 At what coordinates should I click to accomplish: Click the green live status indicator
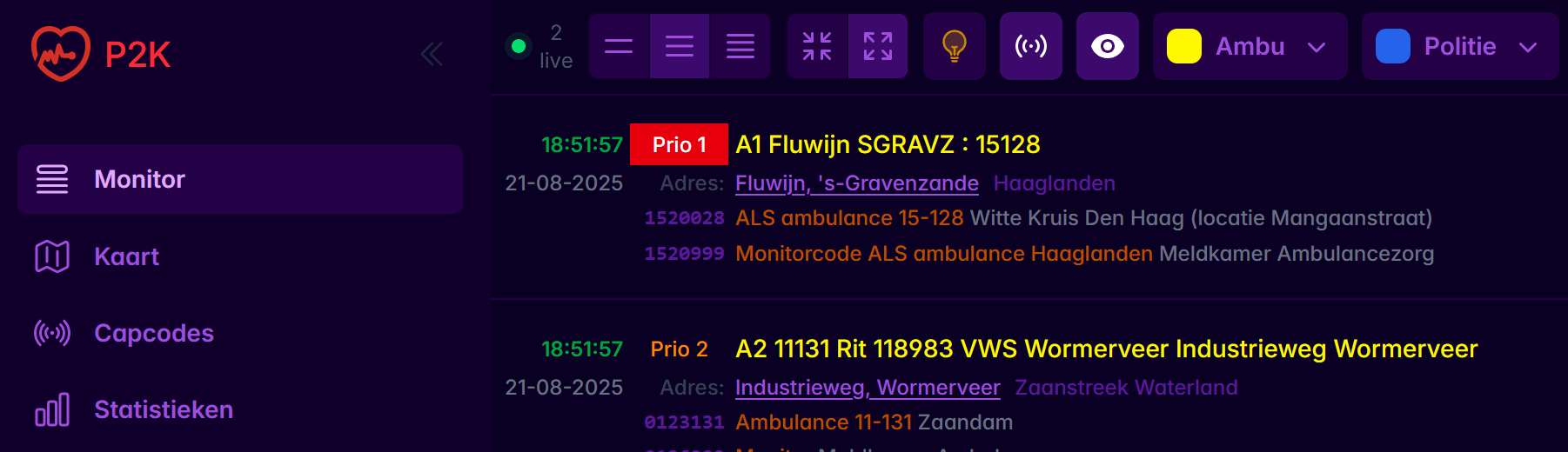[x=519, y=46]
